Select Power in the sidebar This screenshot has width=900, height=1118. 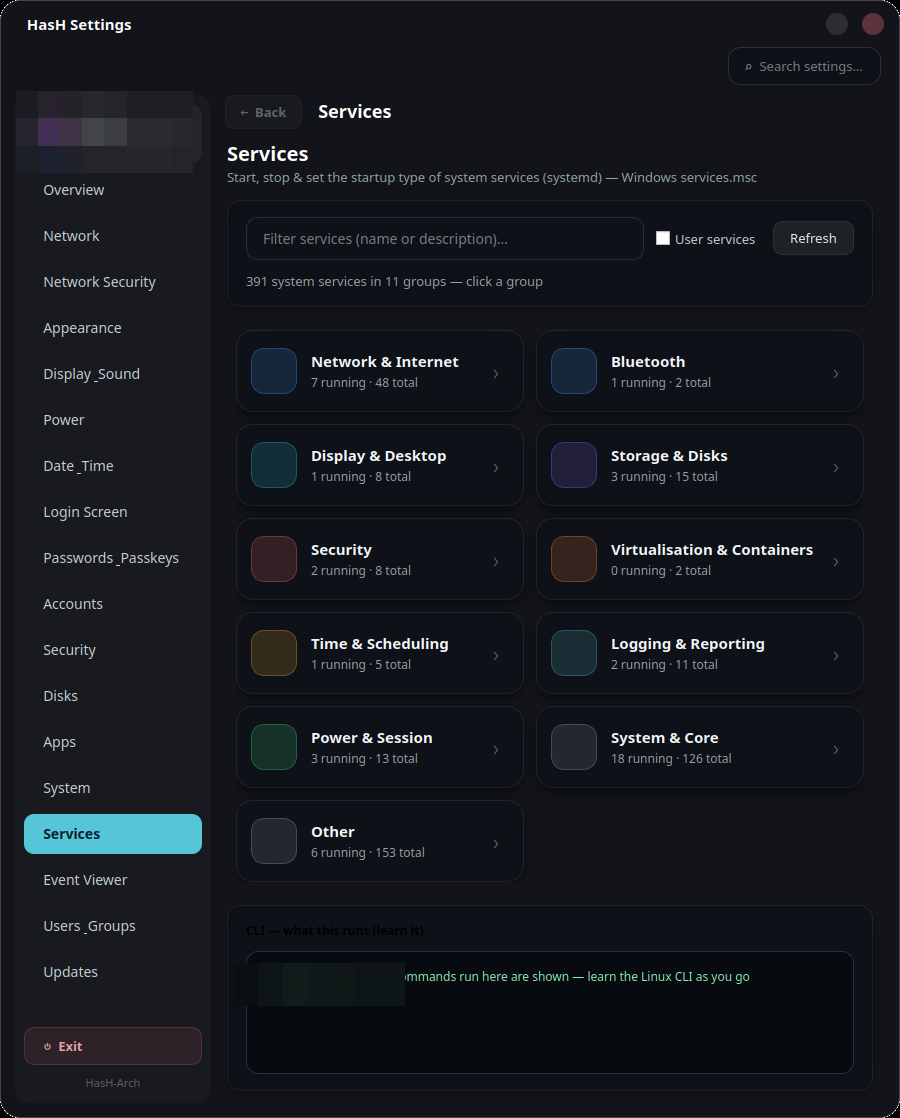click(113, 420)
